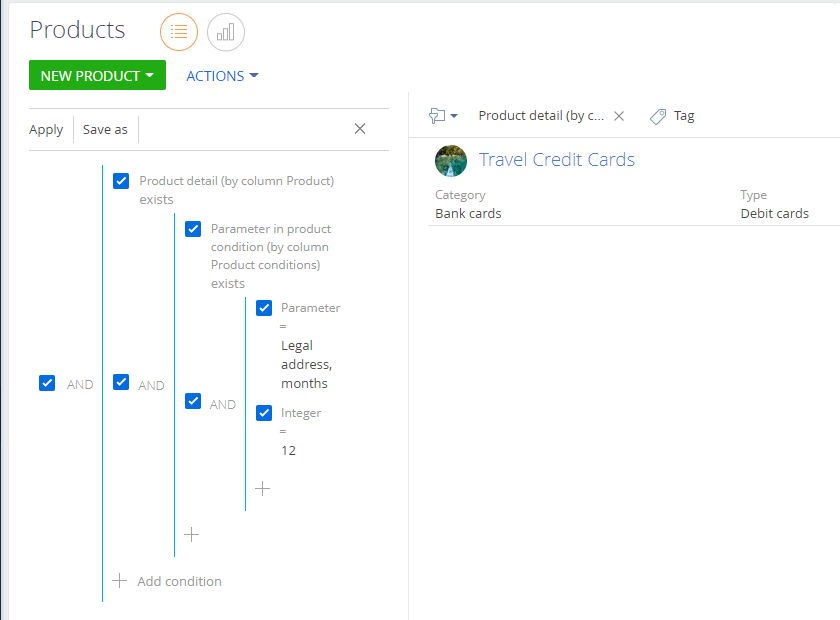Uncheck the Product detail exists condition
The height and width of the screenshot is (620, 840).
point(121,181)
